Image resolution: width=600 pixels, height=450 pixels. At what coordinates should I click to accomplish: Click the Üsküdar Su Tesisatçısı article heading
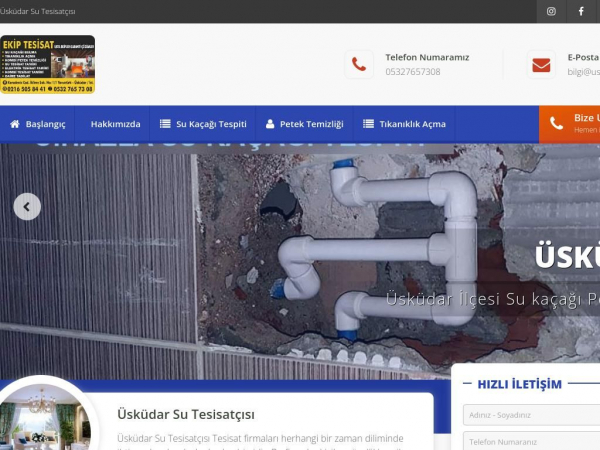coord(186,414)
